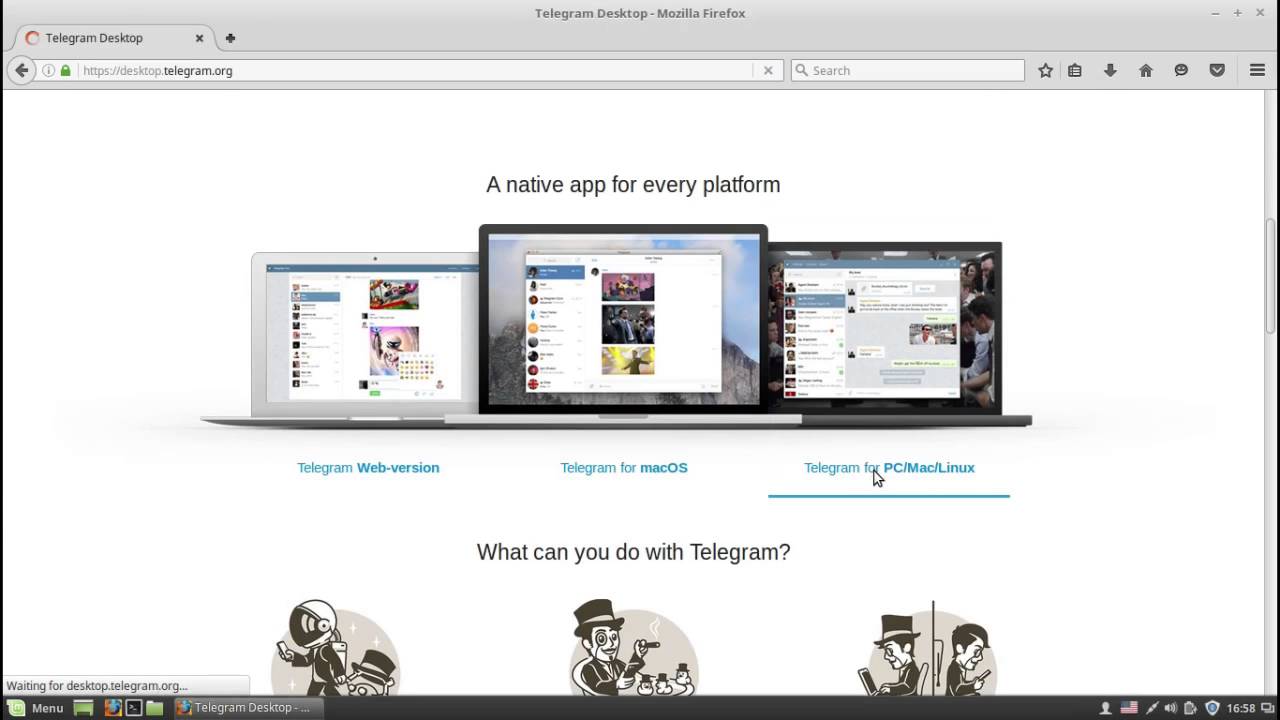Open the Hello chat bubble icon
Viewport: 1280px width, 720px height.
coord(1181,70)
